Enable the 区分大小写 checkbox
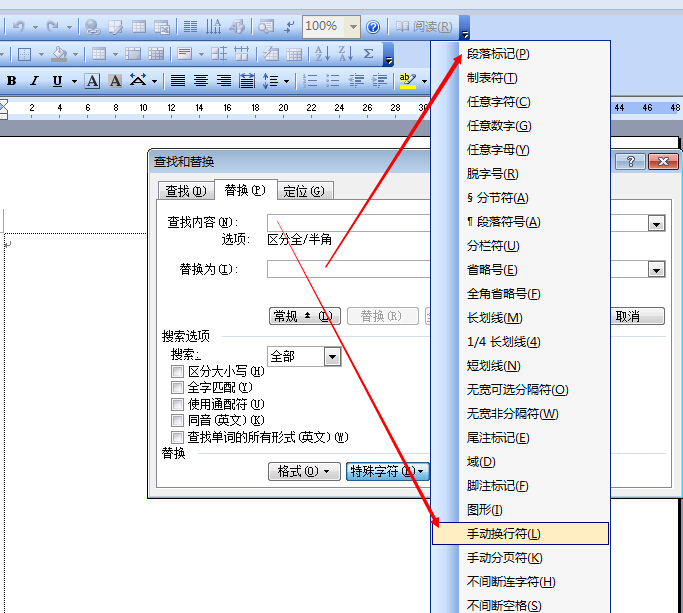The height and width of the screenshot is (613, 683). 177,372
